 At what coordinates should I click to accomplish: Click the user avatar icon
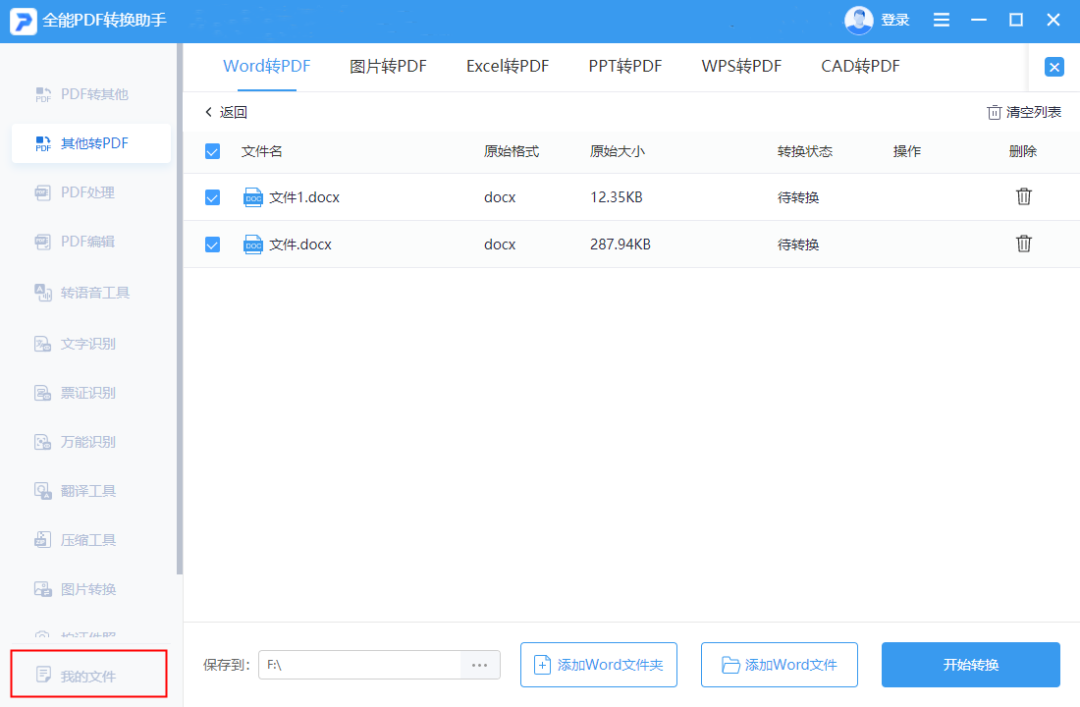point(858,20)
